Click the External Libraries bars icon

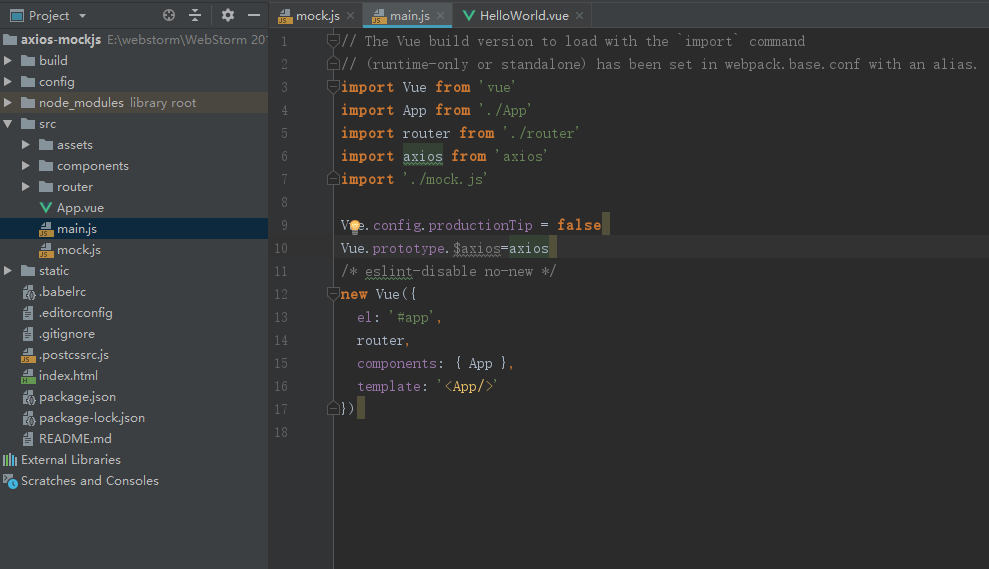point(10,460)
